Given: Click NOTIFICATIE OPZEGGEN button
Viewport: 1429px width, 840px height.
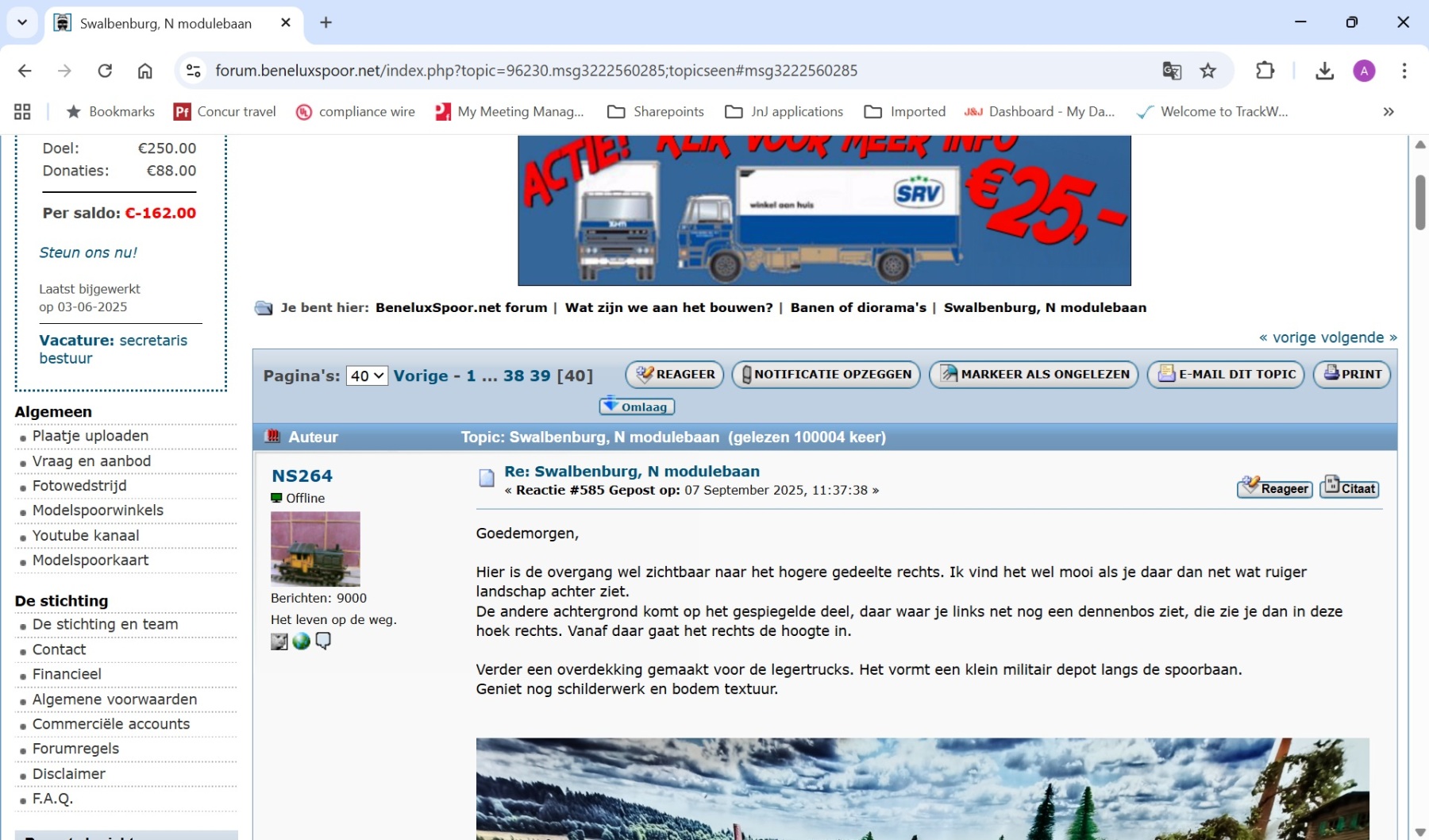Looking at the screenshot, I should [826, 374].
